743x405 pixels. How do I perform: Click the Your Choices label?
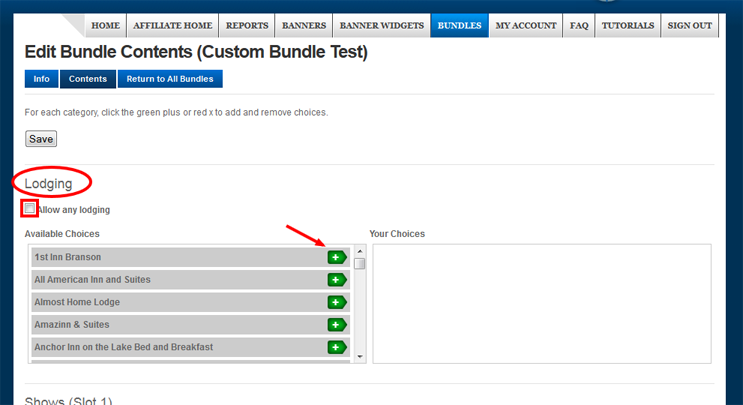(397, 234)
